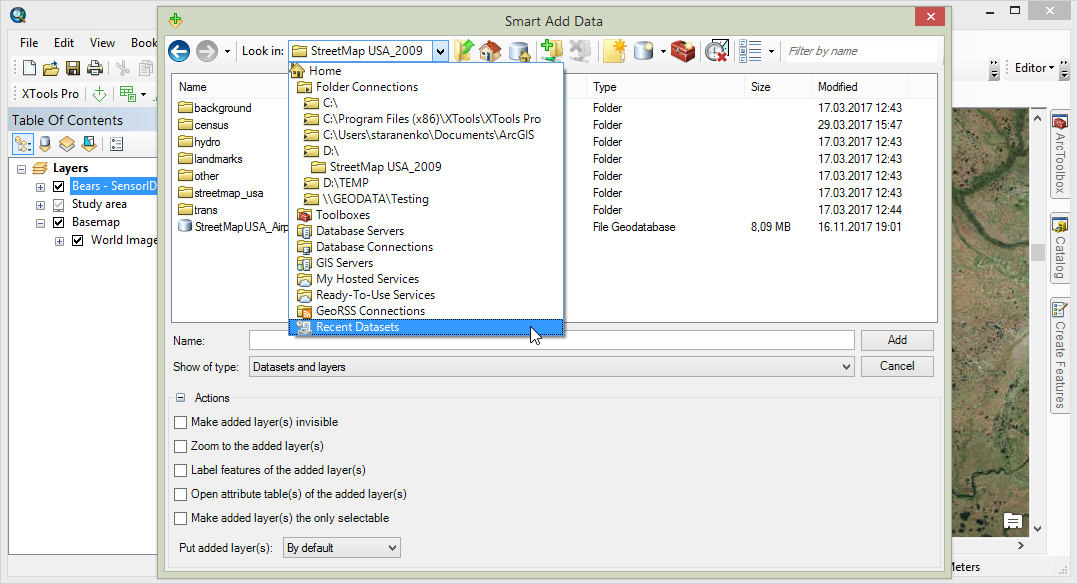
Task: Click the red New Toolbox icon
Action: (x=683, y=51)
